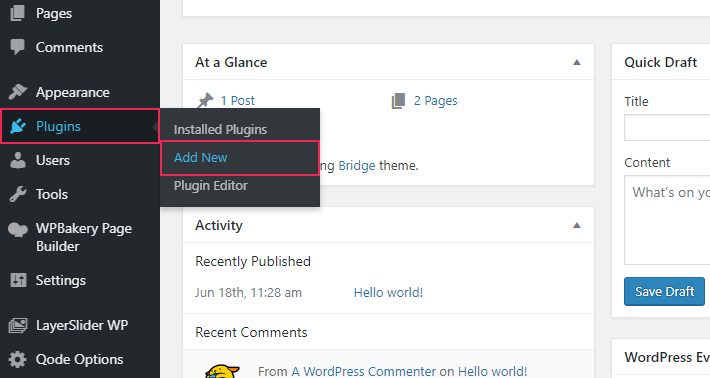Click the Users person icon
The height and width of the screenshot is (378, 710).
point(18,160)
